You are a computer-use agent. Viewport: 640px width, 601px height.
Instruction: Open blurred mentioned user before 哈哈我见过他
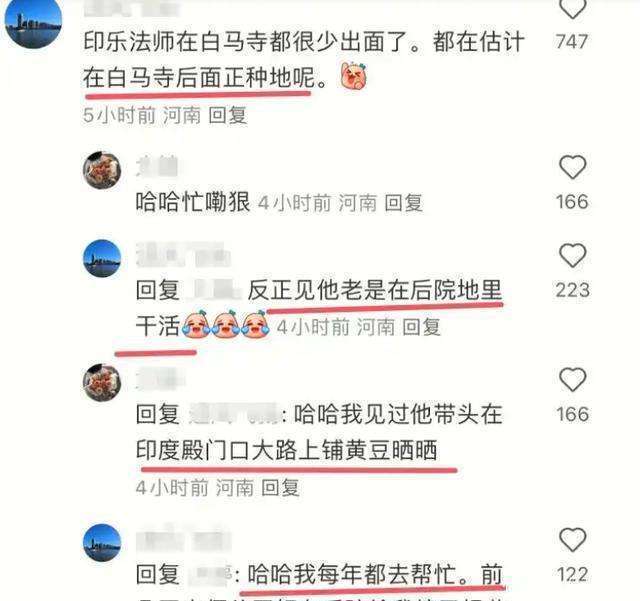[235, 414]
